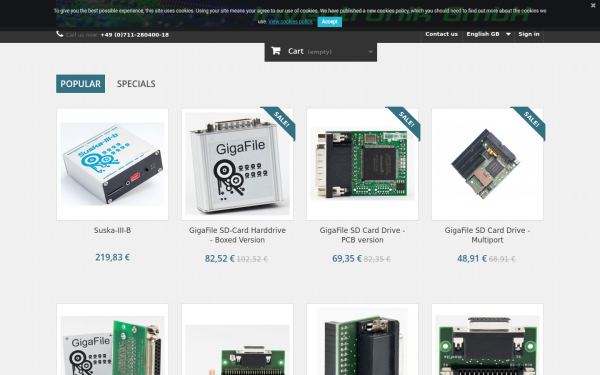Image resolution: width=600 pixels, height=375 pixels.
Task: Open second-row wide green PCB connector image
Action: [488, 340]
